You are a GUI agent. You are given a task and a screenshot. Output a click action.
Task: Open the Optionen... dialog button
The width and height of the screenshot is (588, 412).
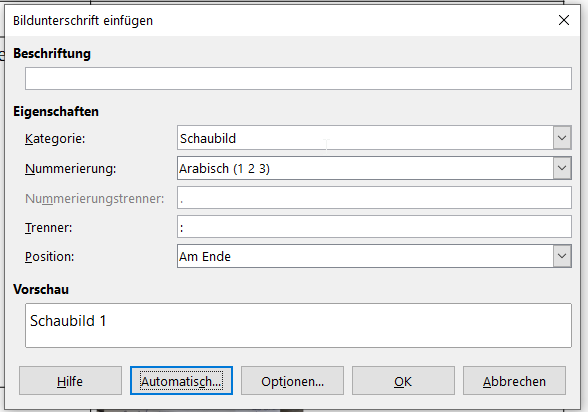[x=292, y=381]
